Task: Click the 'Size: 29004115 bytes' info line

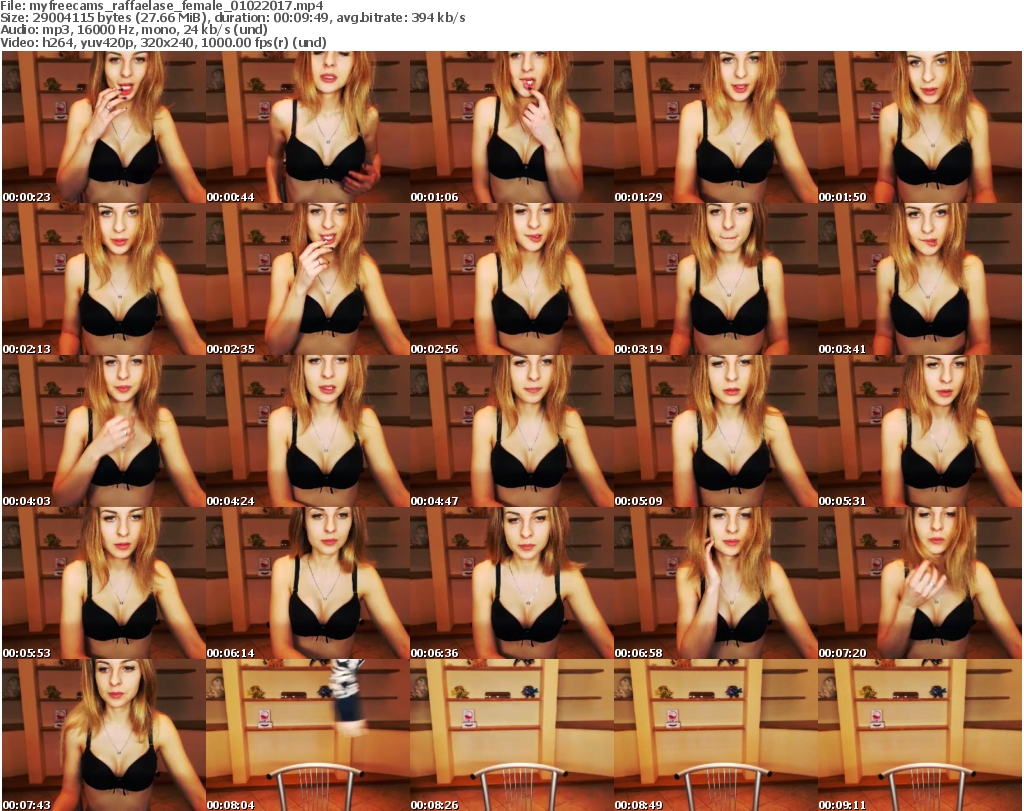Action: (233, 18)
